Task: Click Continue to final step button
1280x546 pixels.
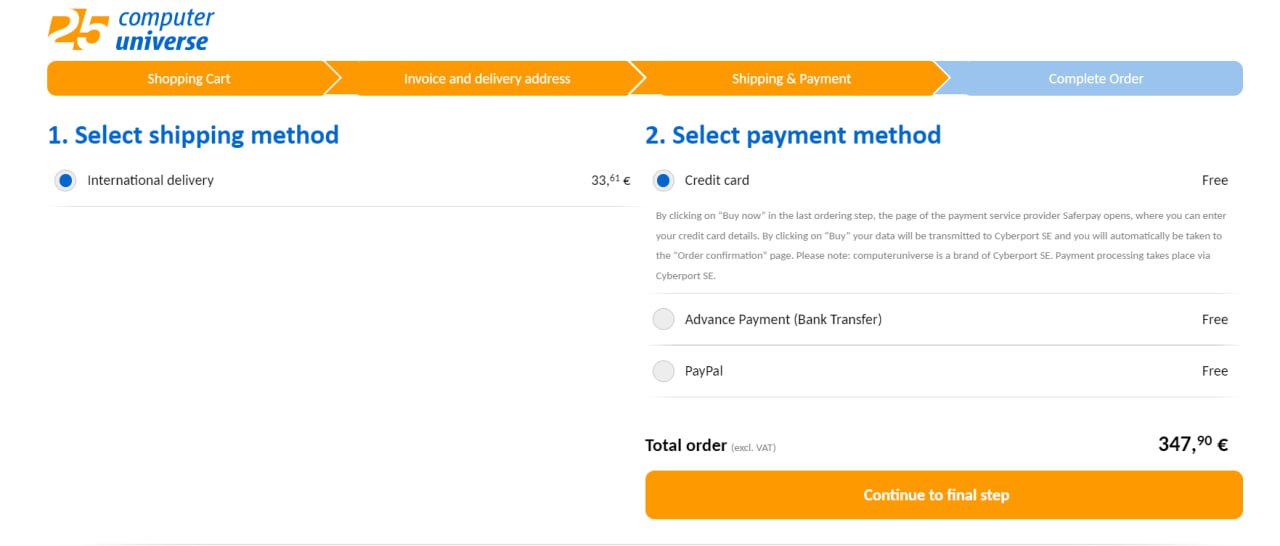Action: pos(944,495)
